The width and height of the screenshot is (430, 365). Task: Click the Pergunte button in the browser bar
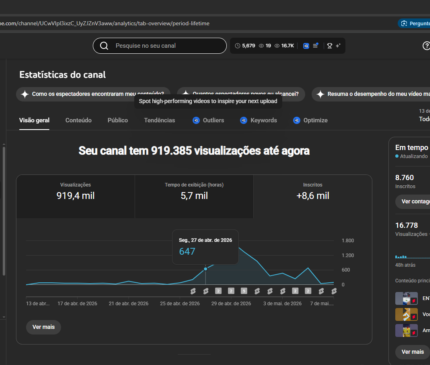coord(414,23)
